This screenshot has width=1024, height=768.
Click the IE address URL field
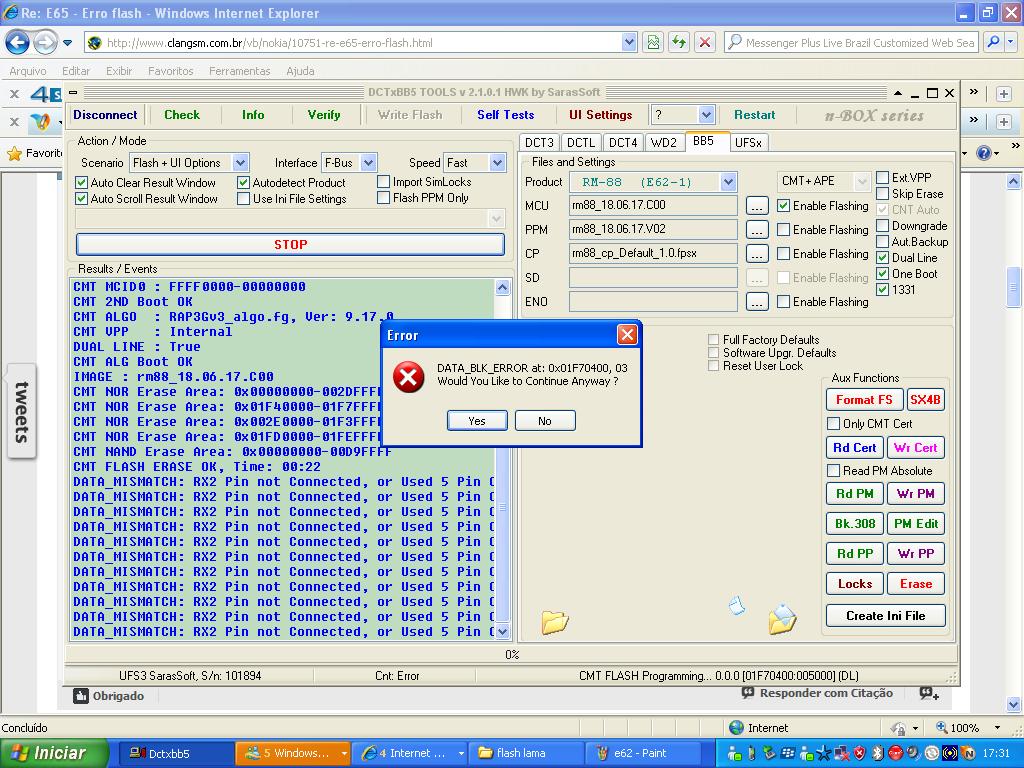point(362,42)
